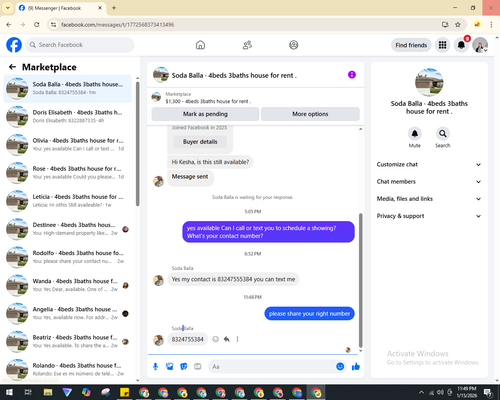Open Soda Balla conversation in list

(68, 88)
